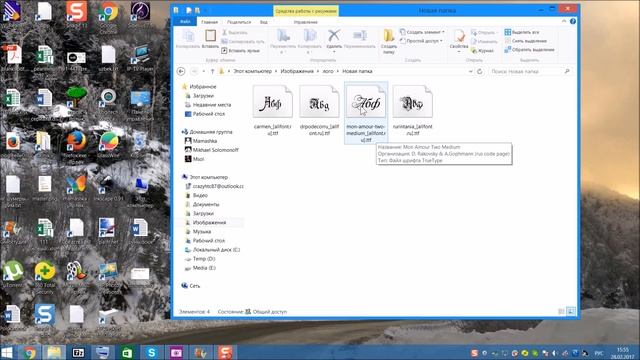Open Chrome from the taskbar

(x=29, y=352)
